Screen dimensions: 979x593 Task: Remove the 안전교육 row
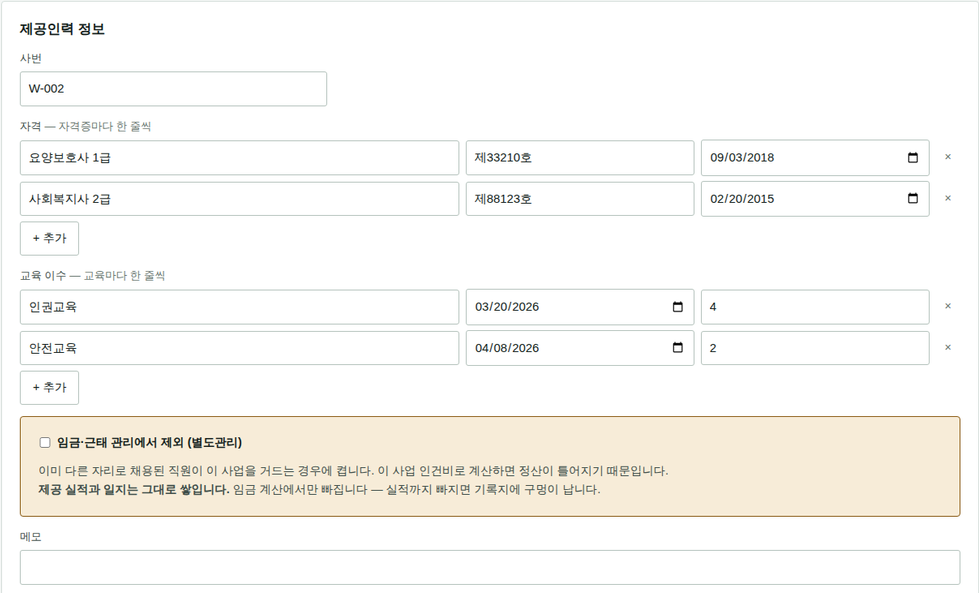tap(948, 348)
